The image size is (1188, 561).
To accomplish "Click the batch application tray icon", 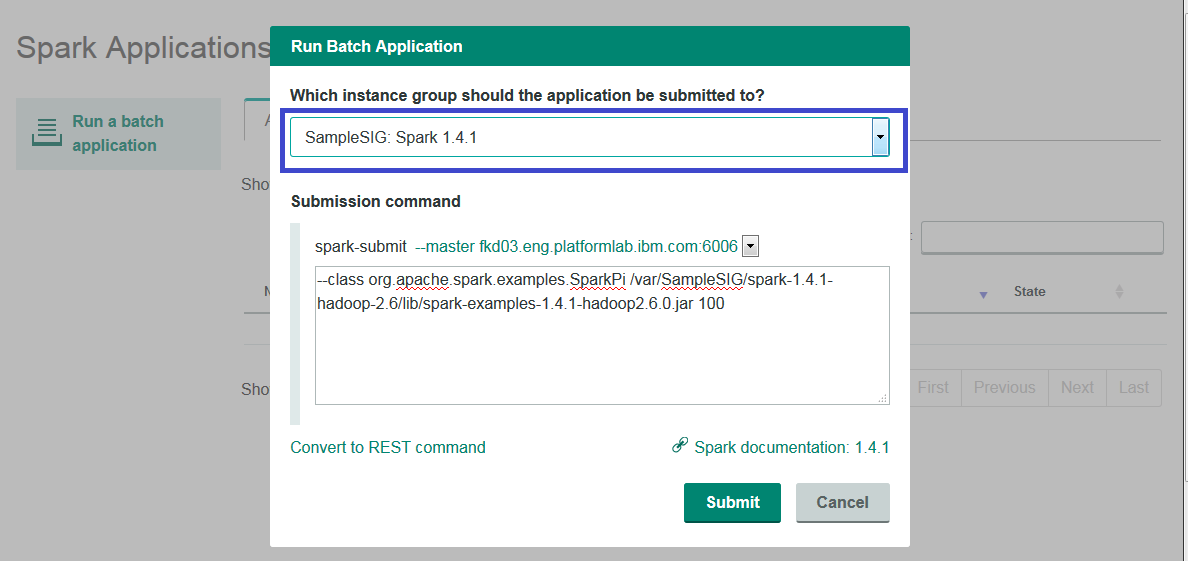I will coord(46,132).
